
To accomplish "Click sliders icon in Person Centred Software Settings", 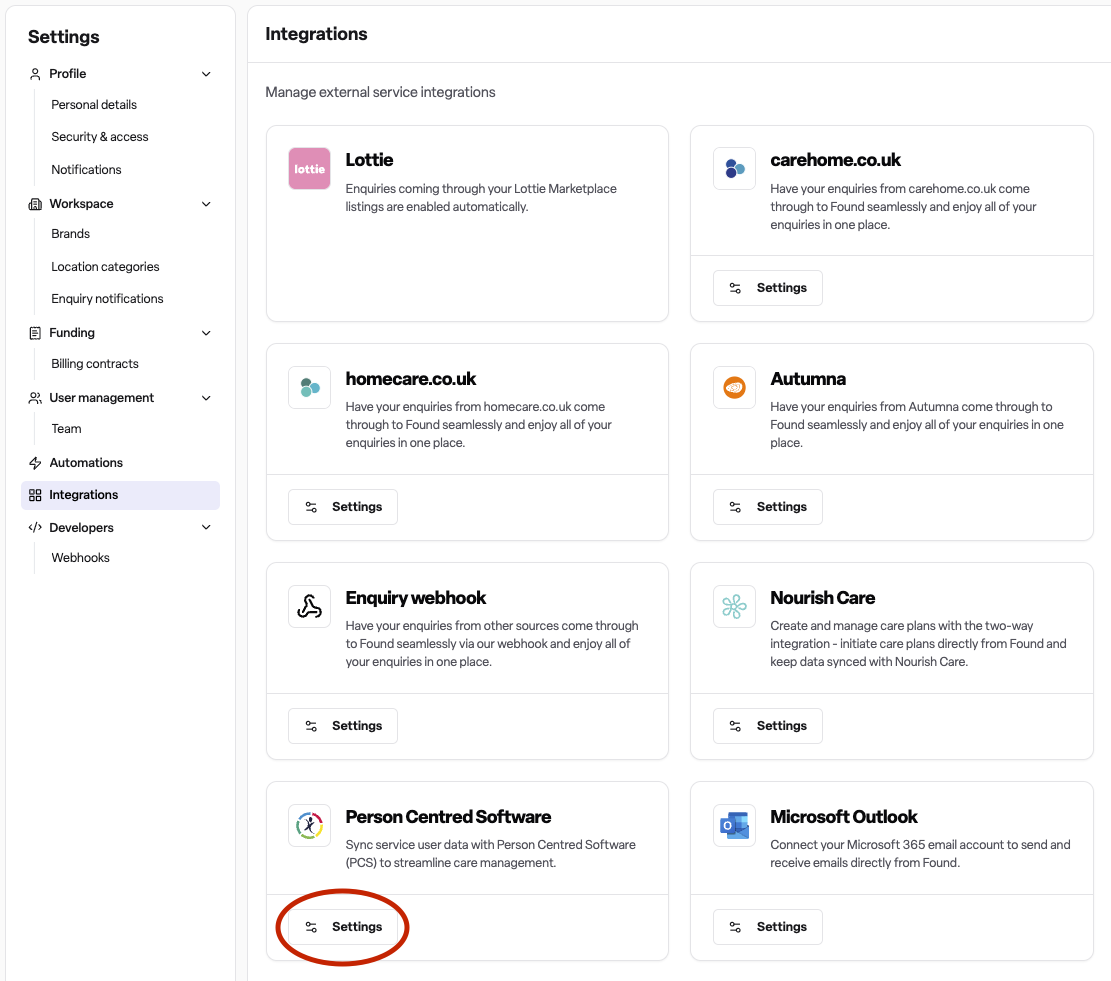I will tap(311, 927).
